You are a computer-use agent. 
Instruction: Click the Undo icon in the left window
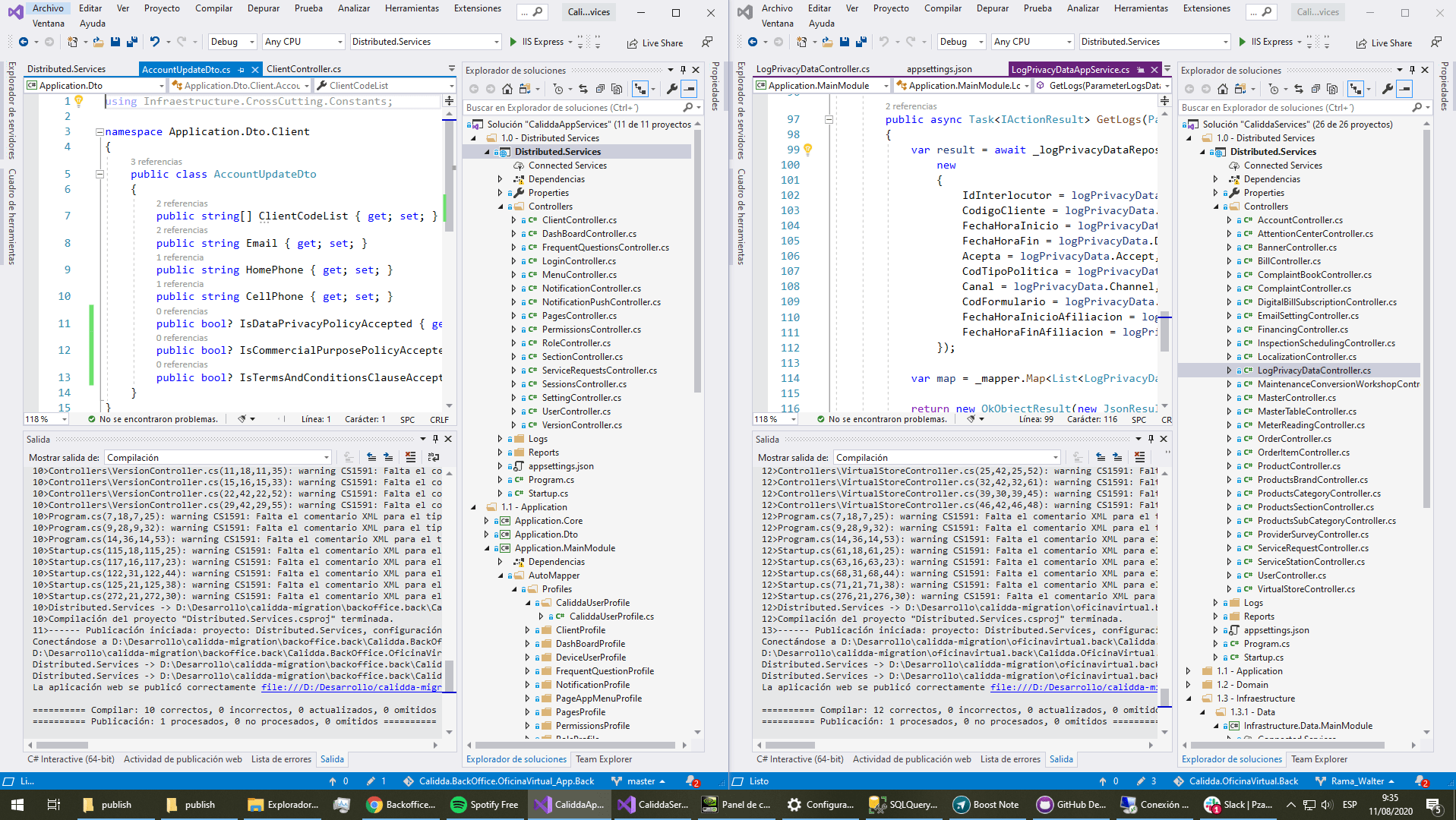tap(155, 42)
